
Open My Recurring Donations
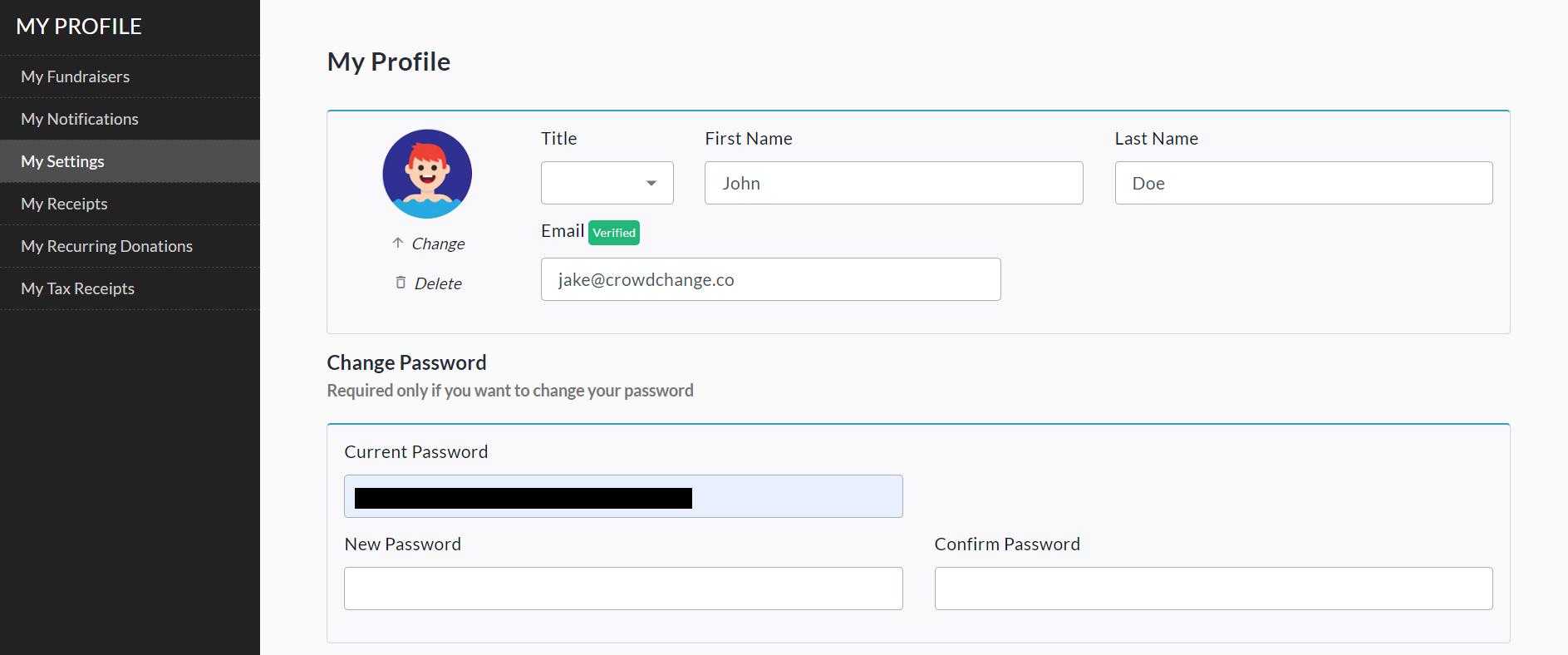click(107, 246)
